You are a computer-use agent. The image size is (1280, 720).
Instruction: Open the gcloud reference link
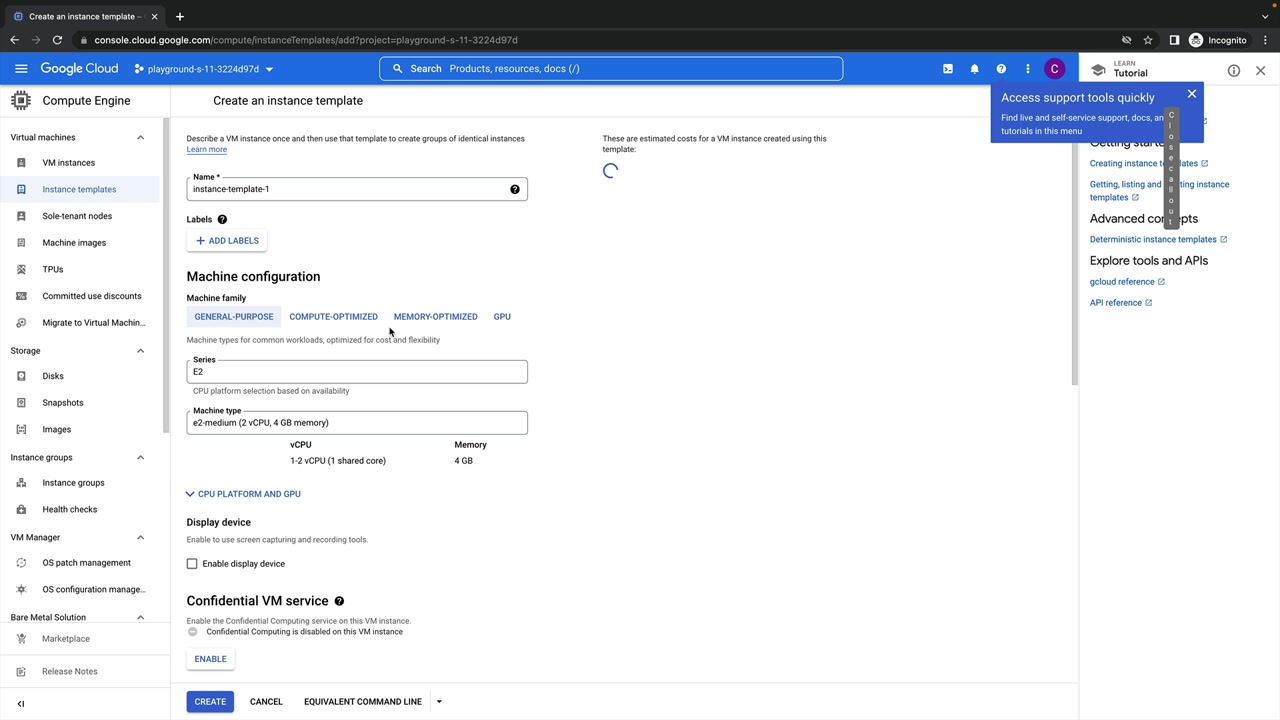[1121, 282]
